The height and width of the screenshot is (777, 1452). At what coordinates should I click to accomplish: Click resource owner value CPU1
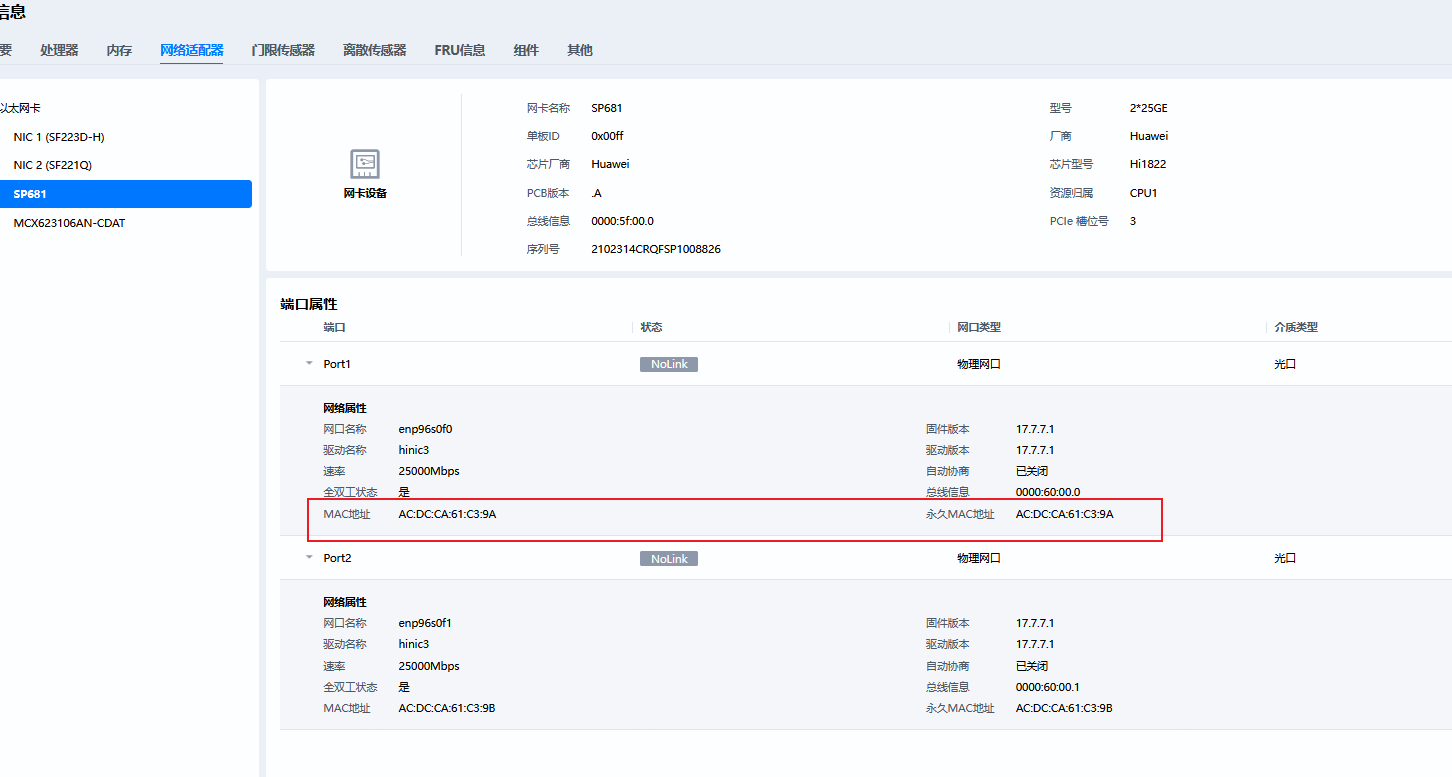point(1143,193)
